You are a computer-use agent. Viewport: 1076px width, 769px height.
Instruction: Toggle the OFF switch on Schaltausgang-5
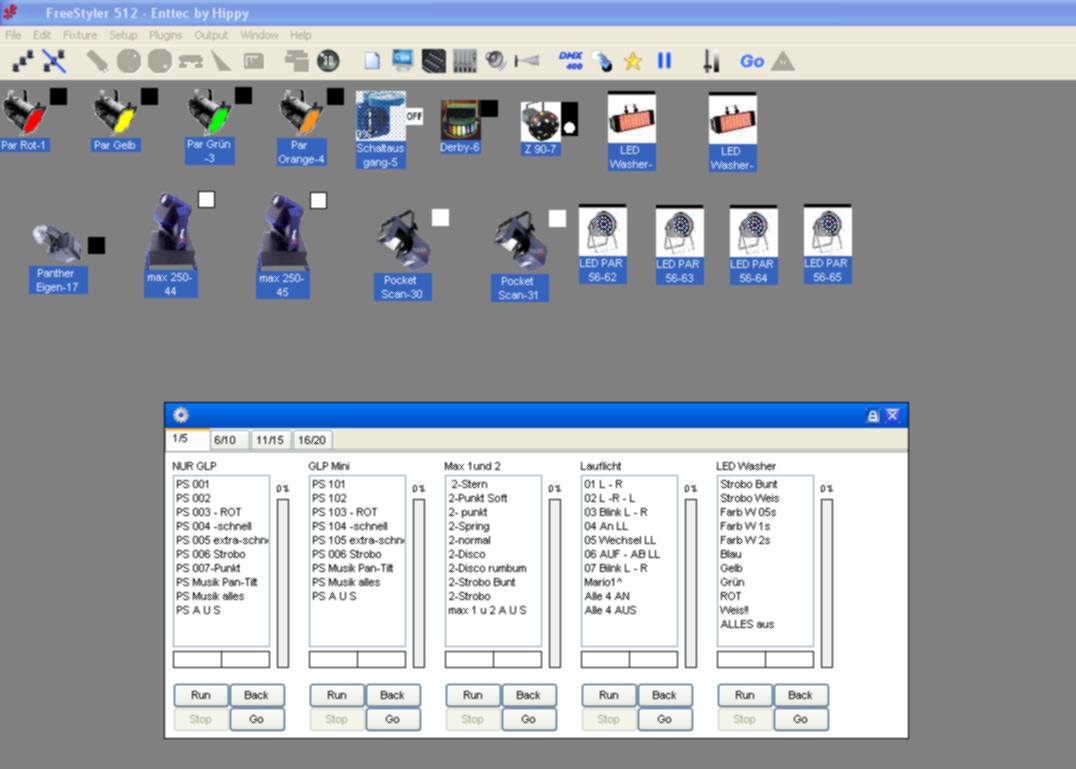point(414,116)
